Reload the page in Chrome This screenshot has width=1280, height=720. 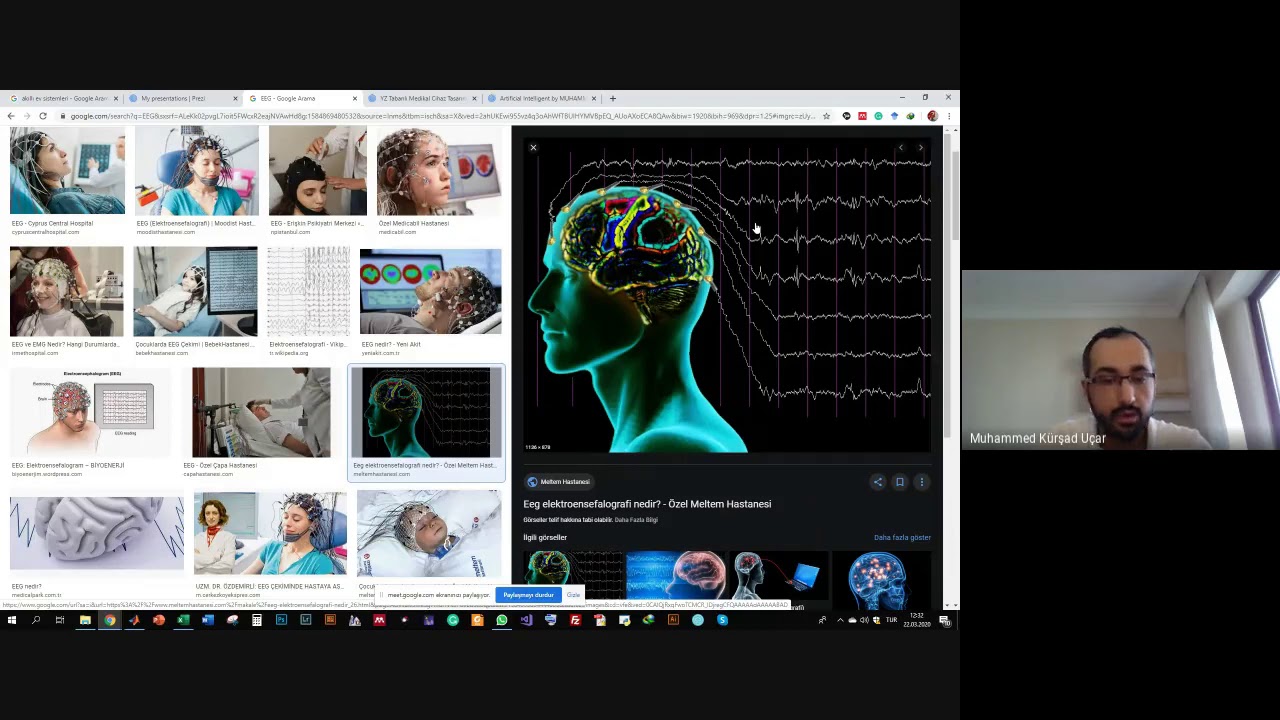(x=43, y=116)
